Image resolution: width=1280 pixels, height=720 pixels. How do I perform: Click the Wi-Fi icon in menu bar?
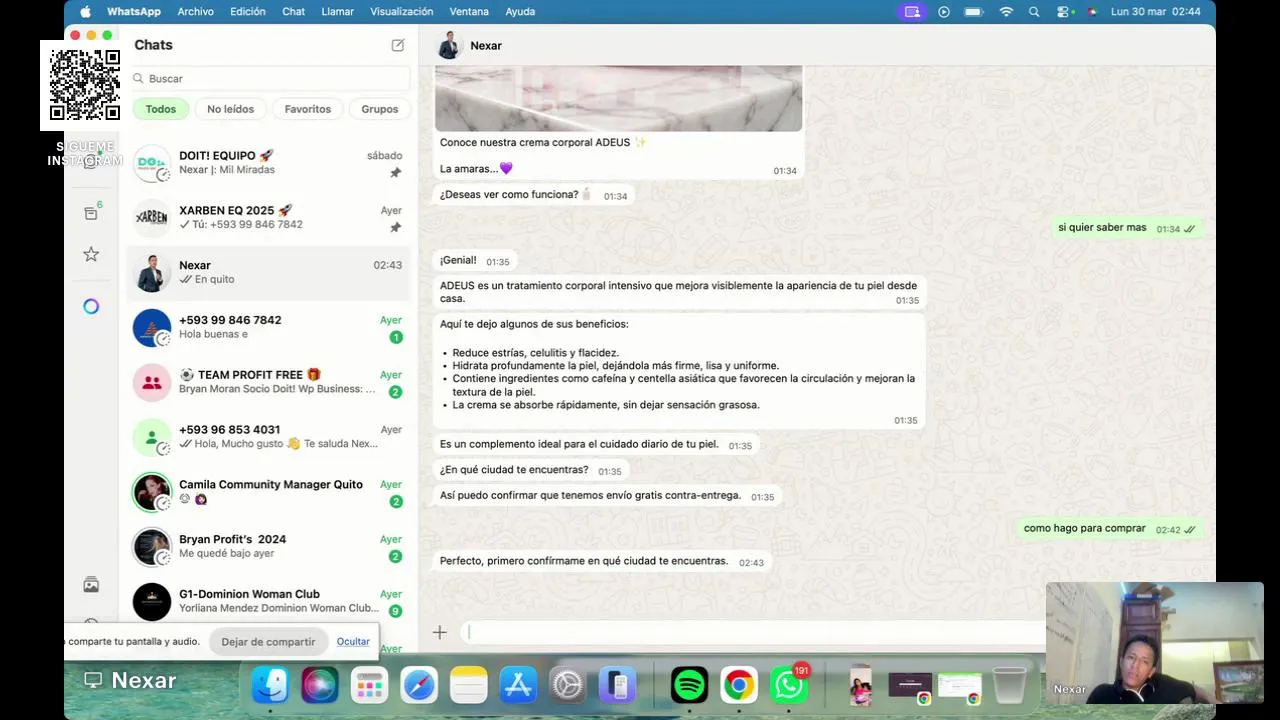(1006, 12)
